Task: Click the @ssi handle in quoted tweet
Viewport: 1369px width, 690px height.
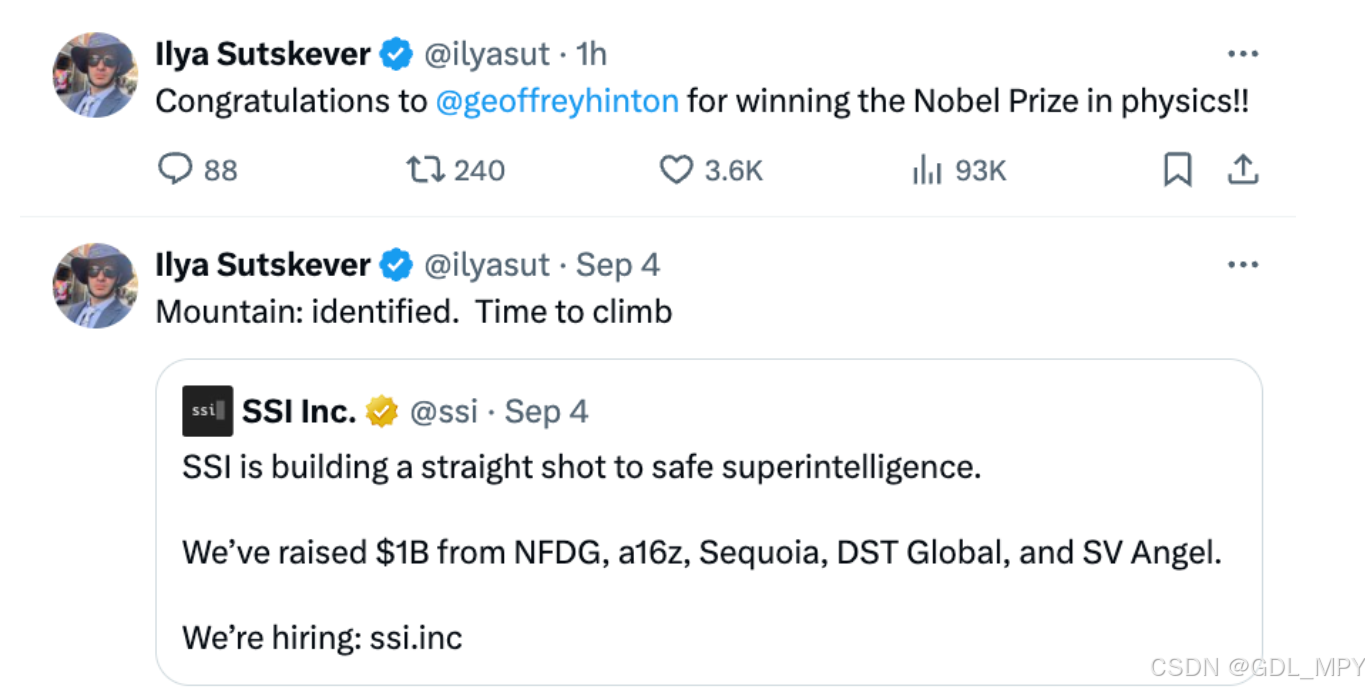Action: 443,411
